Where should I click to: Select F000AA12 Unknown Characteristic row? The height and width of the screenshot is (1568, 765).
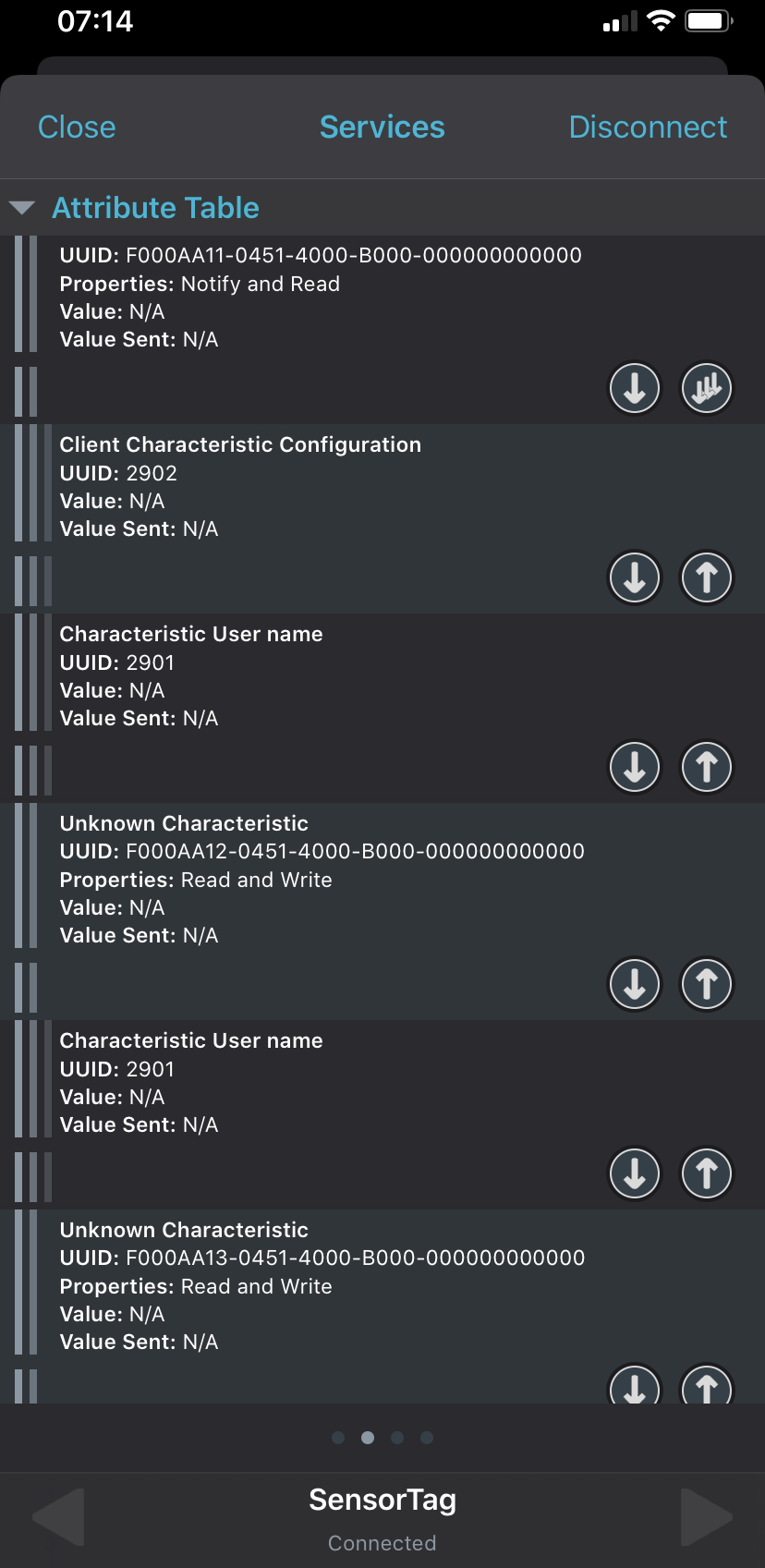click(322, 879)
